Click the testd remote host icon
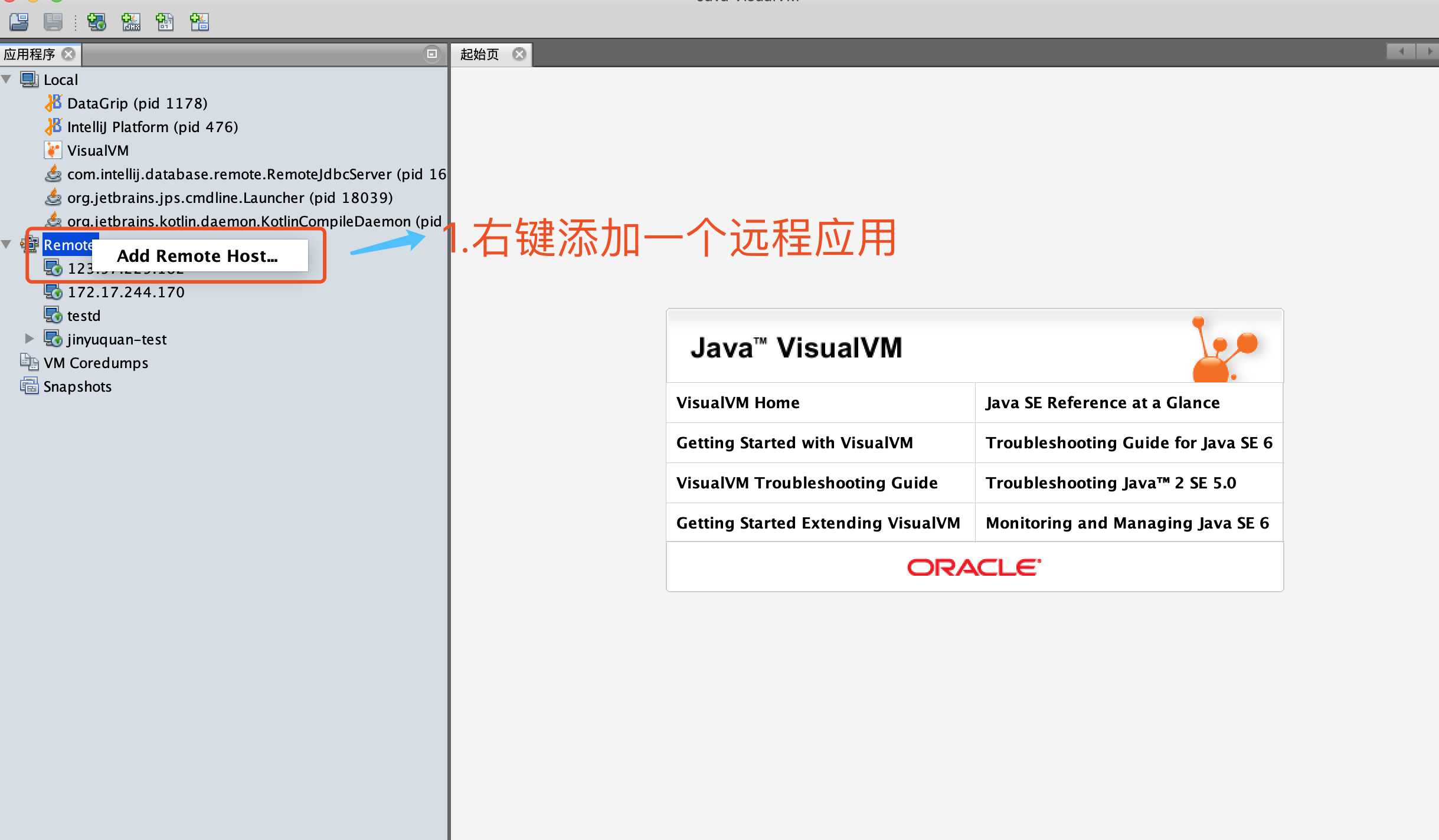Viewport: 1439px width, 840px height. (53, 316)
